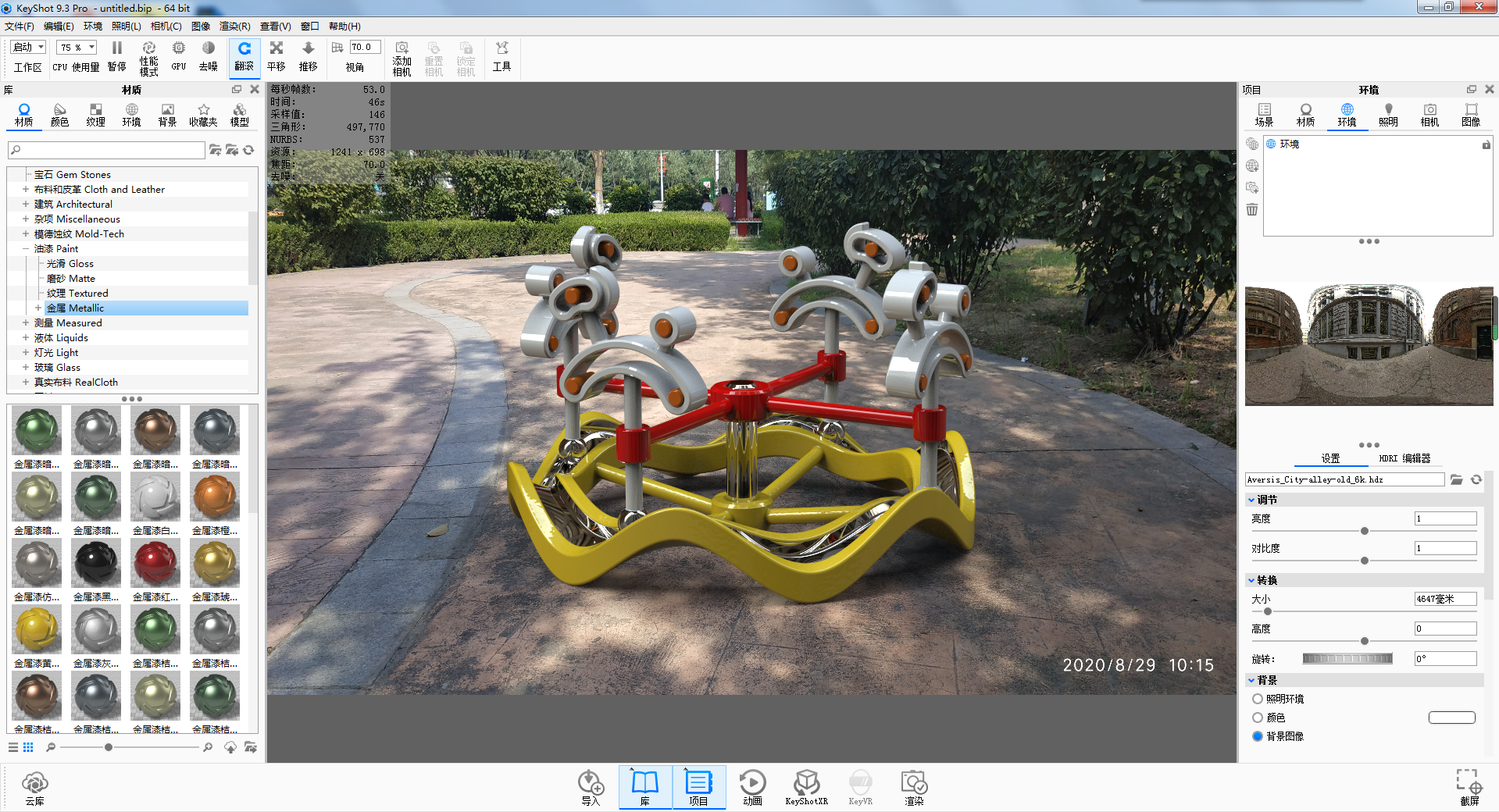Take a 截屏 screenshot
1499x812 pixels.
pyautogui.click(x=1469, y=788)
